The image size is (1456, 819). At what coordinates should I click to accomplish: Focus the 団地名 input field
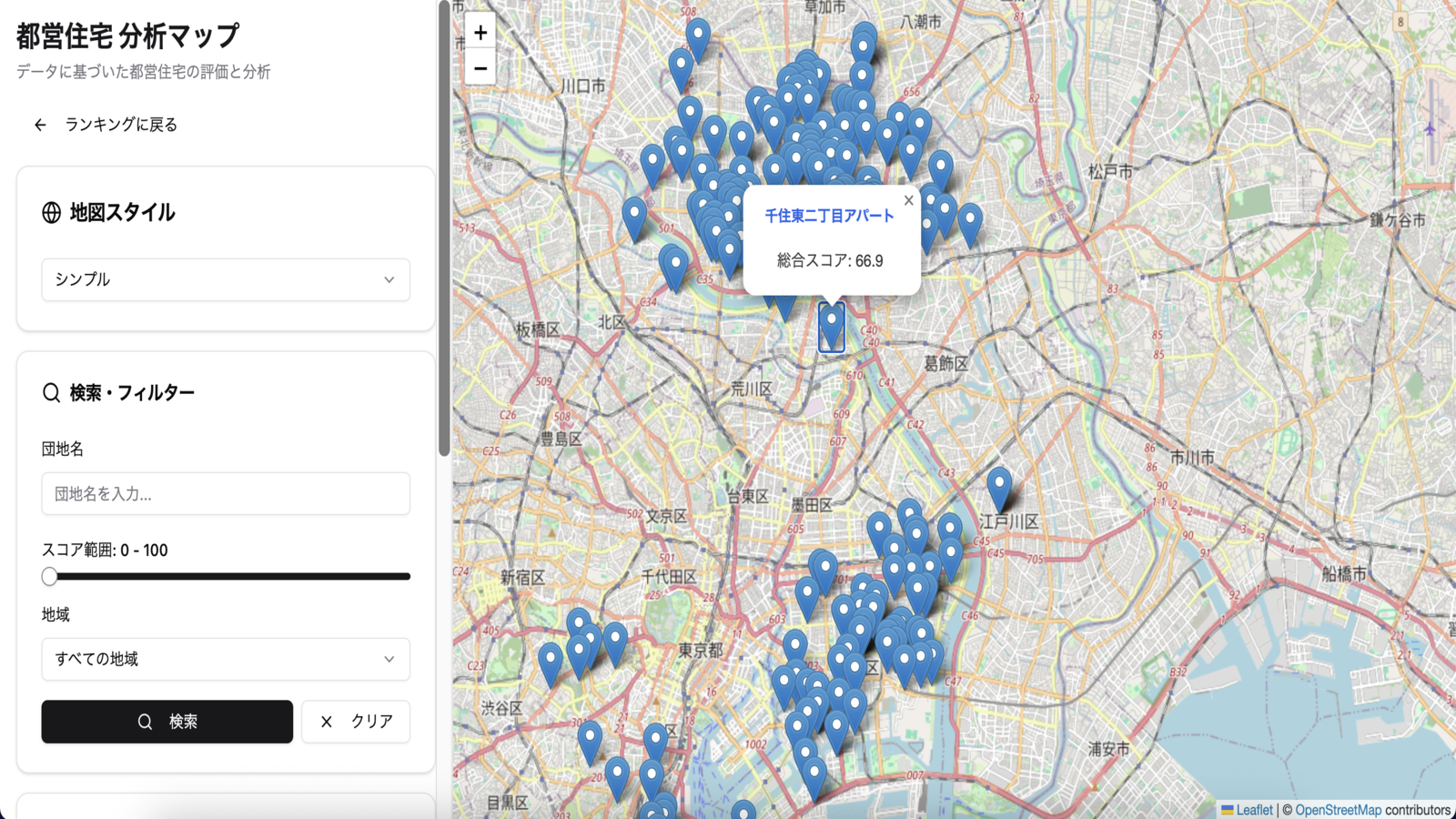(x=226, y=494)
